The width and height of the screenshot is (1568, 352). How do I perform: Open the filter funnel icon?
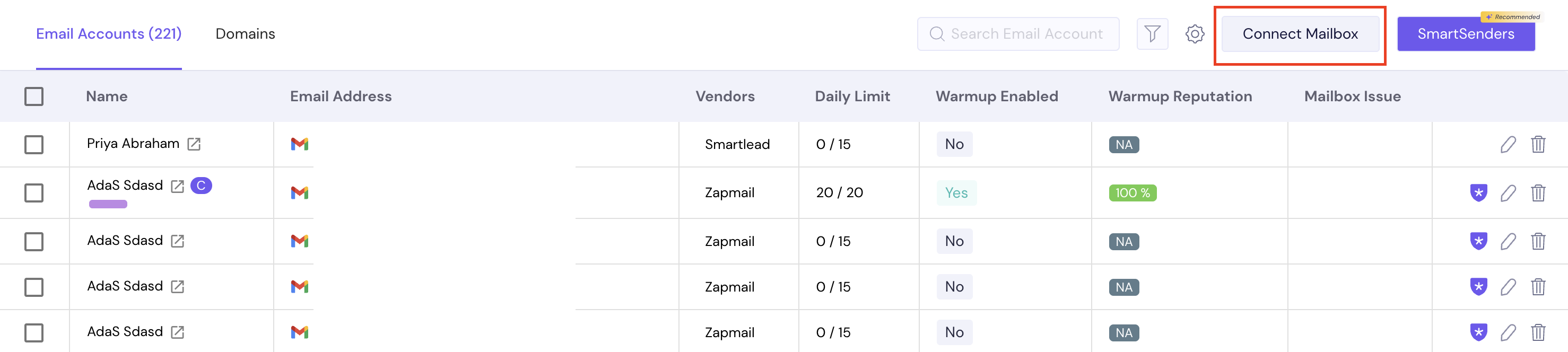pos(1152,34)
